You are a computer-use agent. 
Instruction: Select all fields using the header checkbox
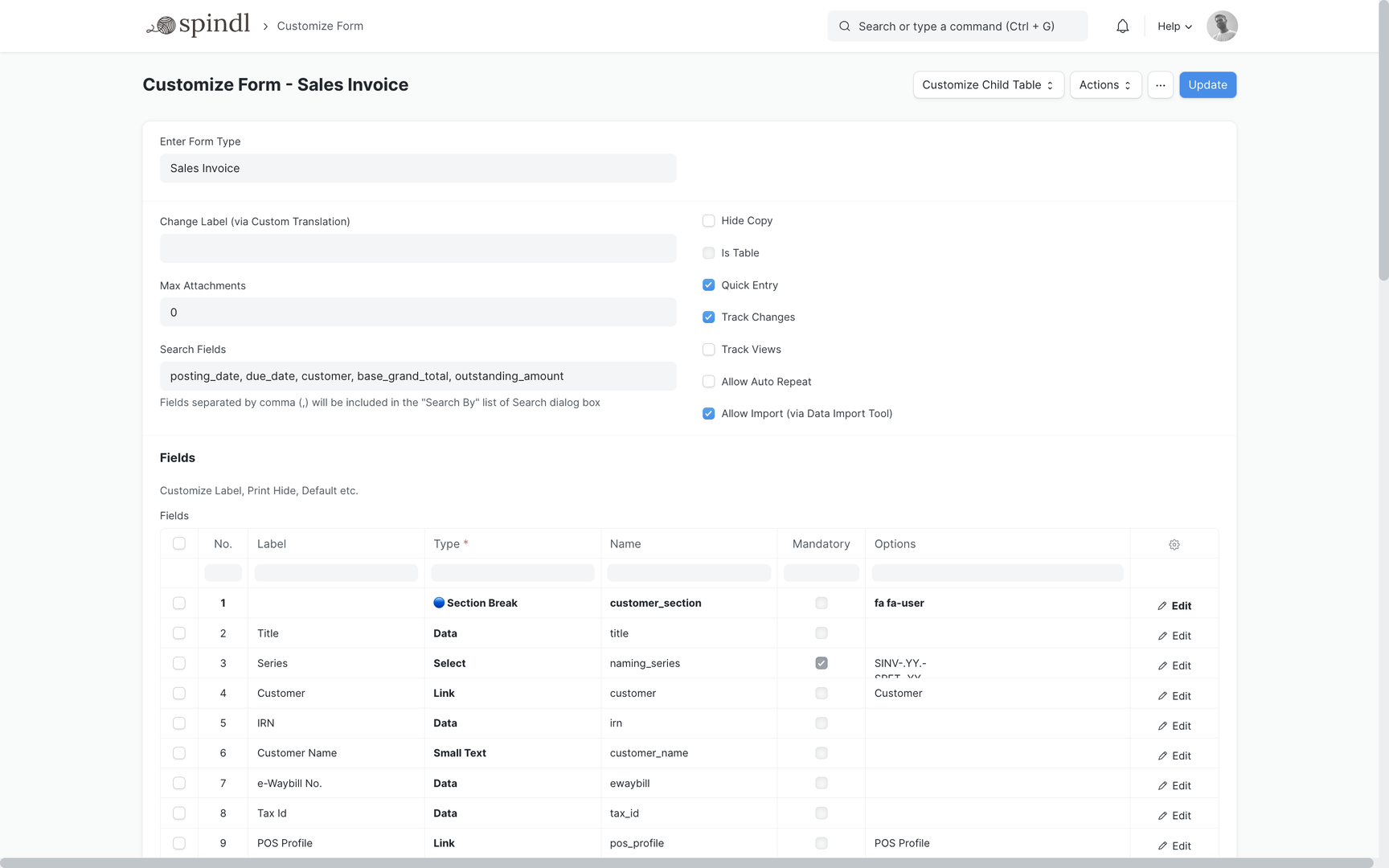(x=178, y=543)
